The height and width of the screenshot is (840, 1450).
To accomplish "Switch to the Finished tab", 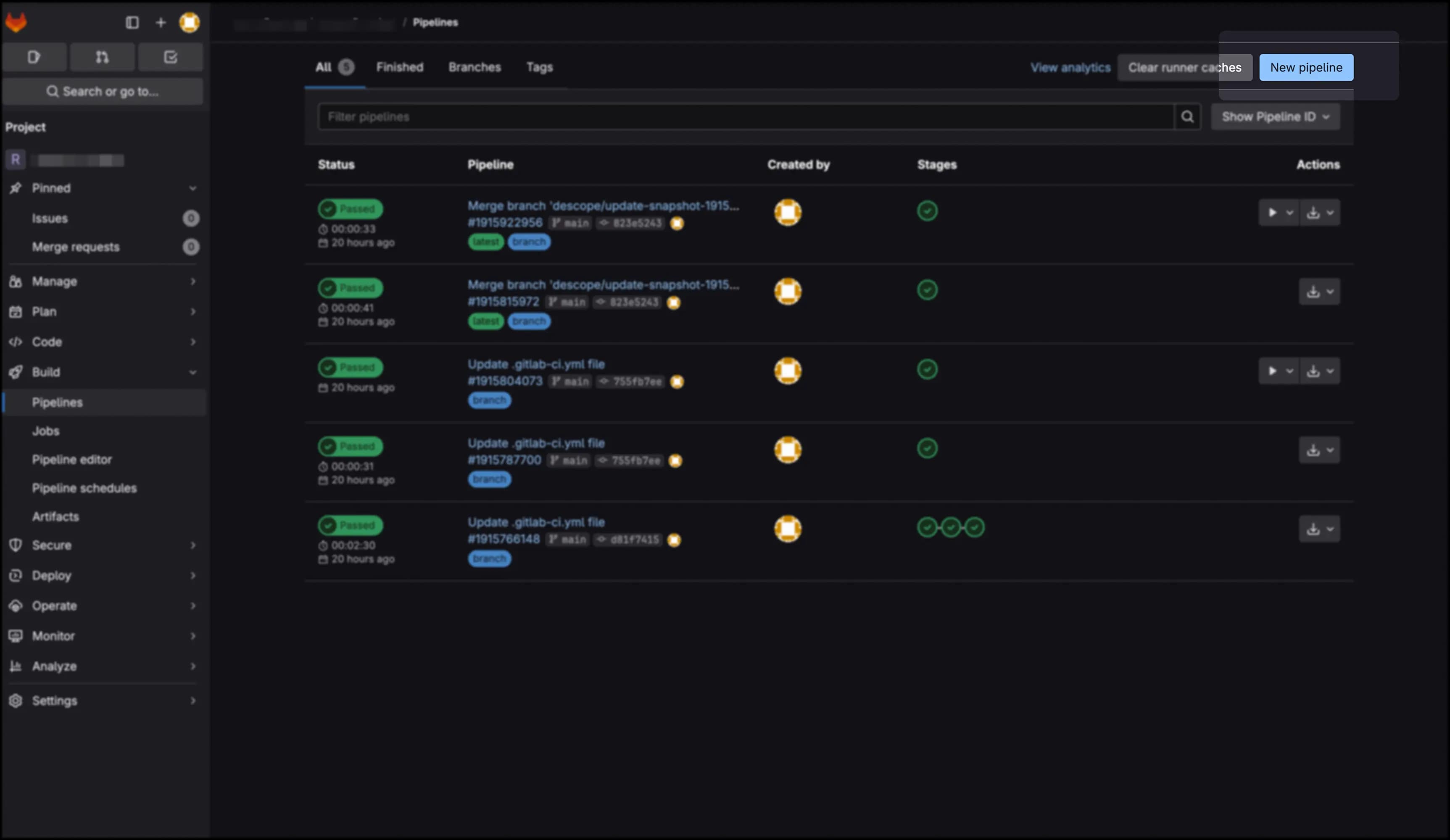I will (x=399, y=67).
